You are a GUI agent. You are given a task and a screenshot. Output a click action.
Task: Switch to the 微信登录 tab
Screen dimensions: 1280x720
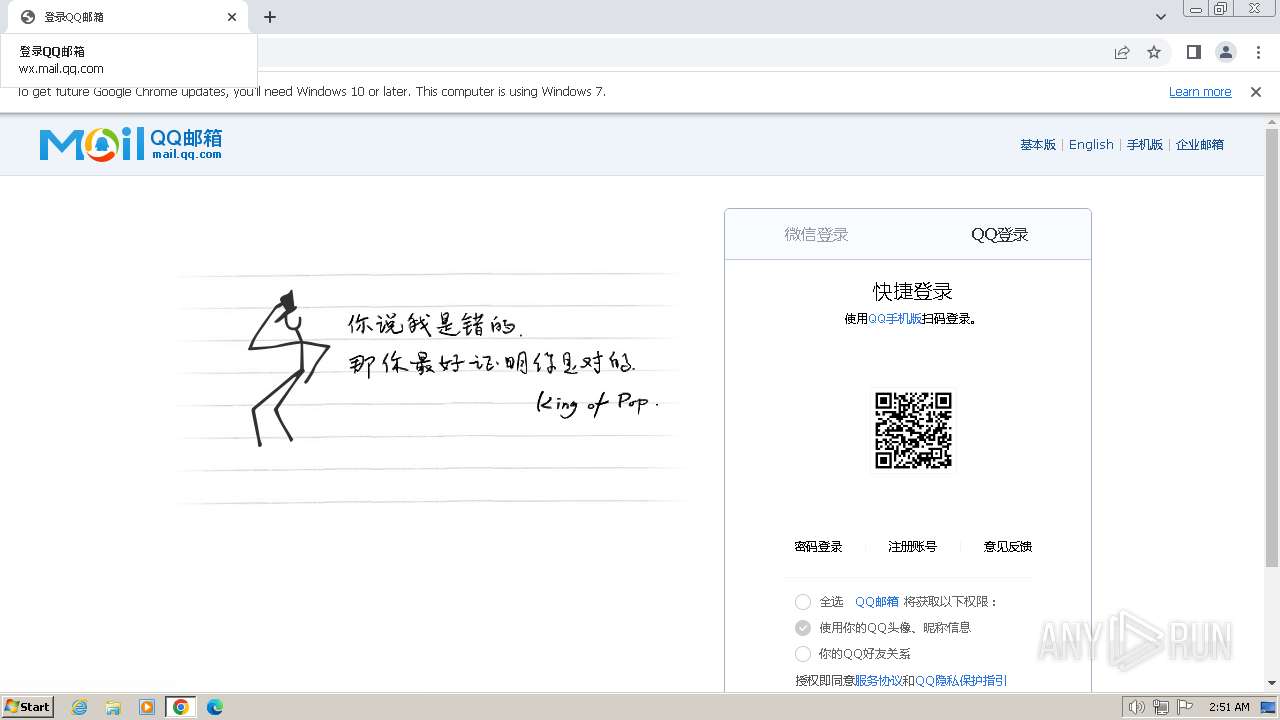pyautogui.click(x=816, y=234)
